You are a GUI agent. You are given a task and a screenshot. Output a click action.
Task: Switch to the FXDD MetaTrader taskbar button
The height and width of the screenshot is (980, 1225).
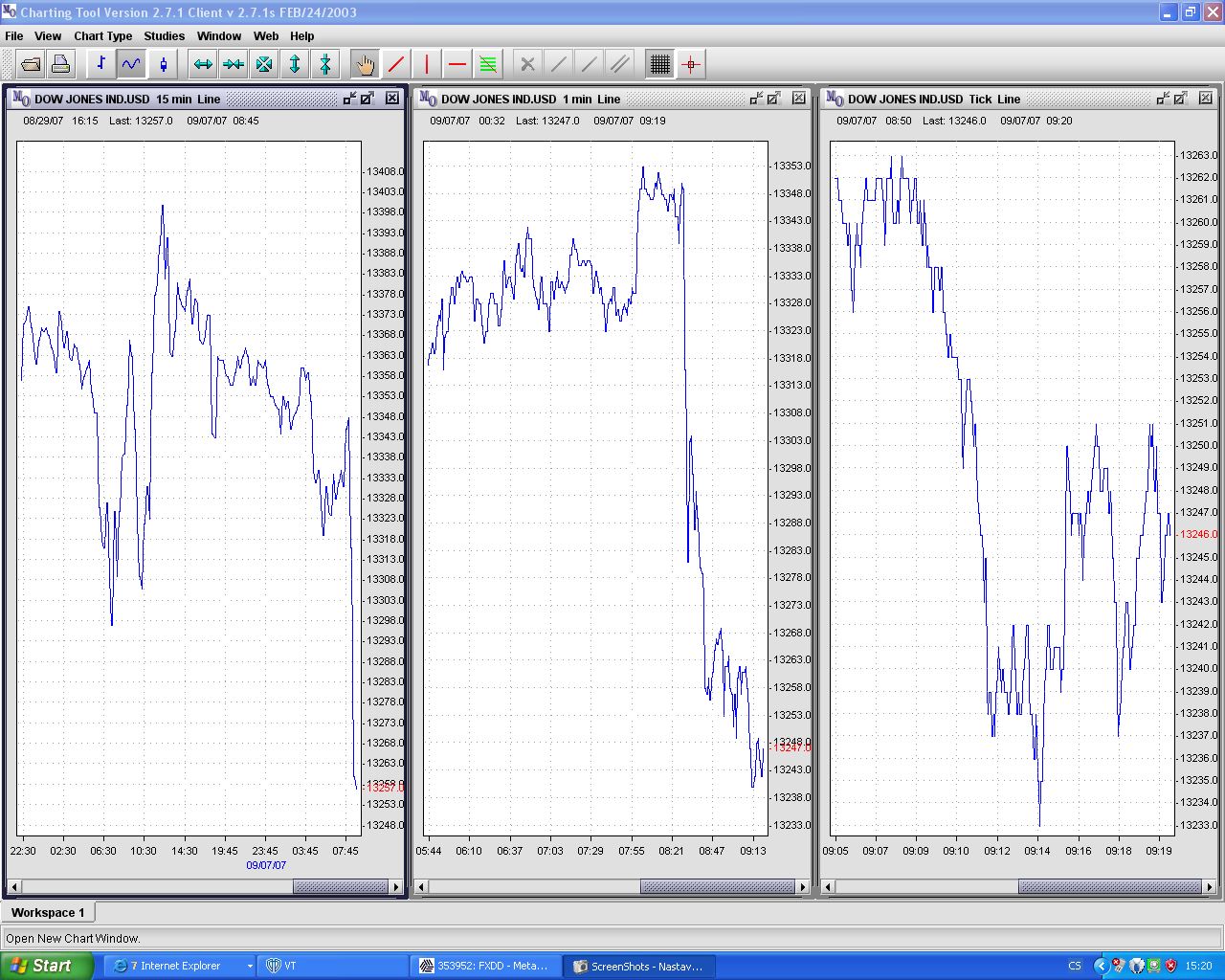pos(486,966)
